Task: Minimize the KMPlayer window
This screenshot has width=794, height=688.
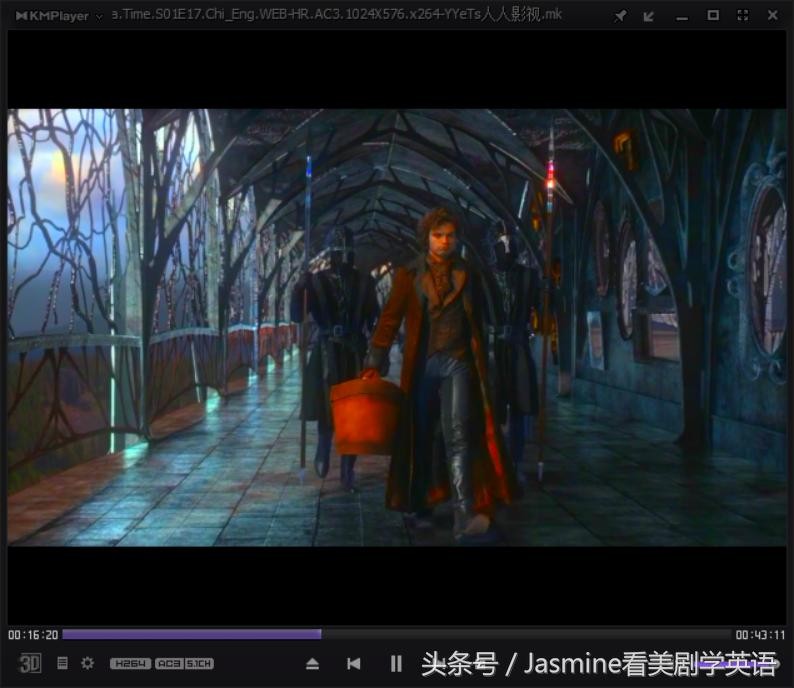Action: pyautogui.click(x=682, y=16)
